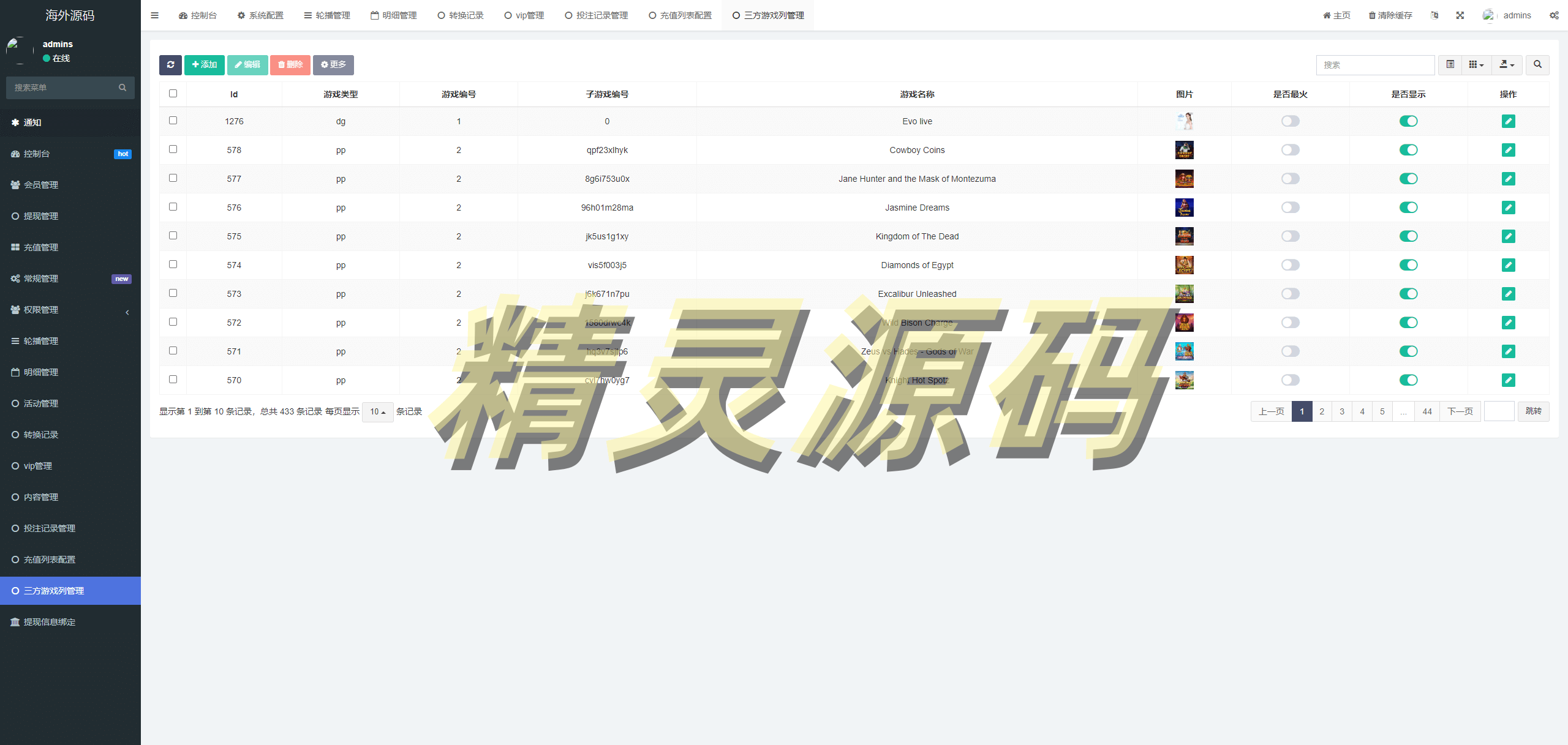Click the green 添加 button
The image size is (1568, 745).
(205, 65)
